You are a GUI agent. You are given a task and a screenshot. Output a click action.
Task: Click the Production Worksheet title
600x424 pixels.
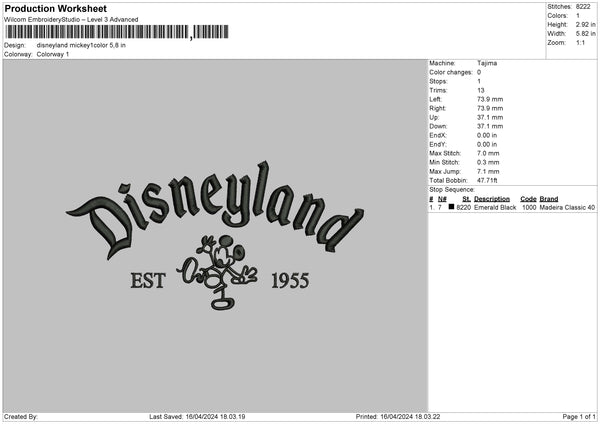coord(55,8)
